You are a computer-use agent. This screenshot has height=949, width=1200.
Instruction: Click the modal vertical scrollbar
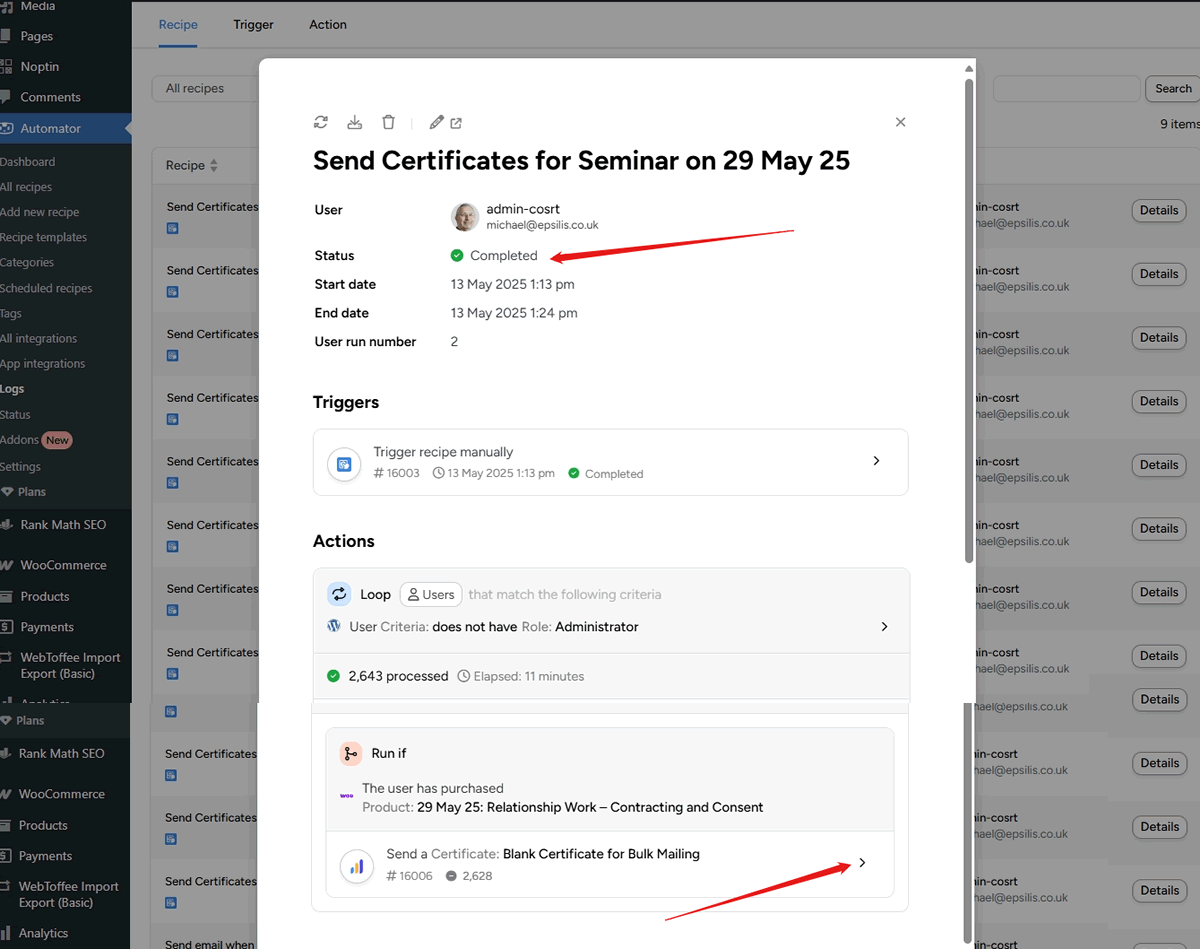click(x=968, y=320)
